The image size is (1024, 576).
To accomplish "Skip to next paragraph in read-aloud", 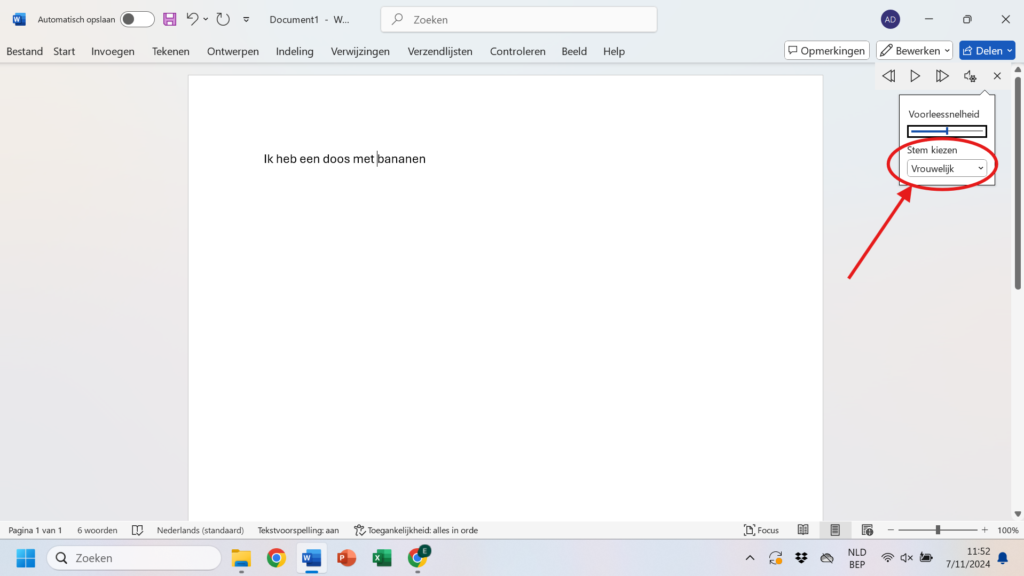I will pyautogui.click(x=942, y=76).
